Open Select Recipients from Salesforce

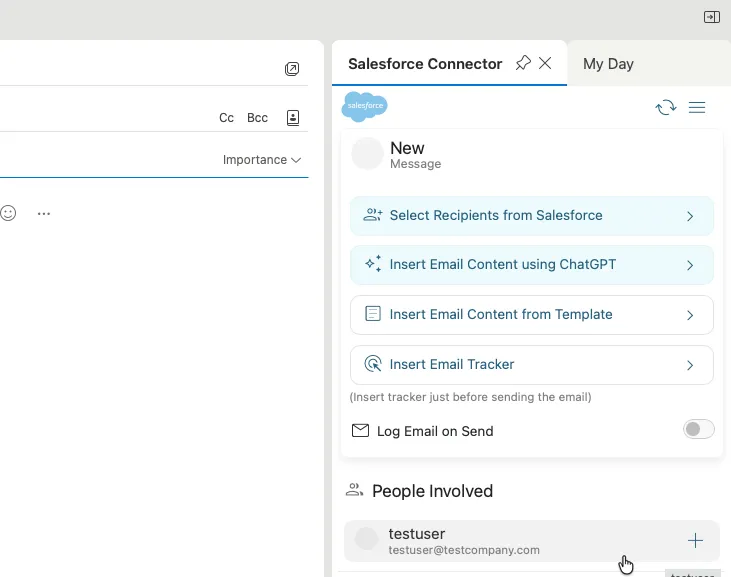pos(531,216)
